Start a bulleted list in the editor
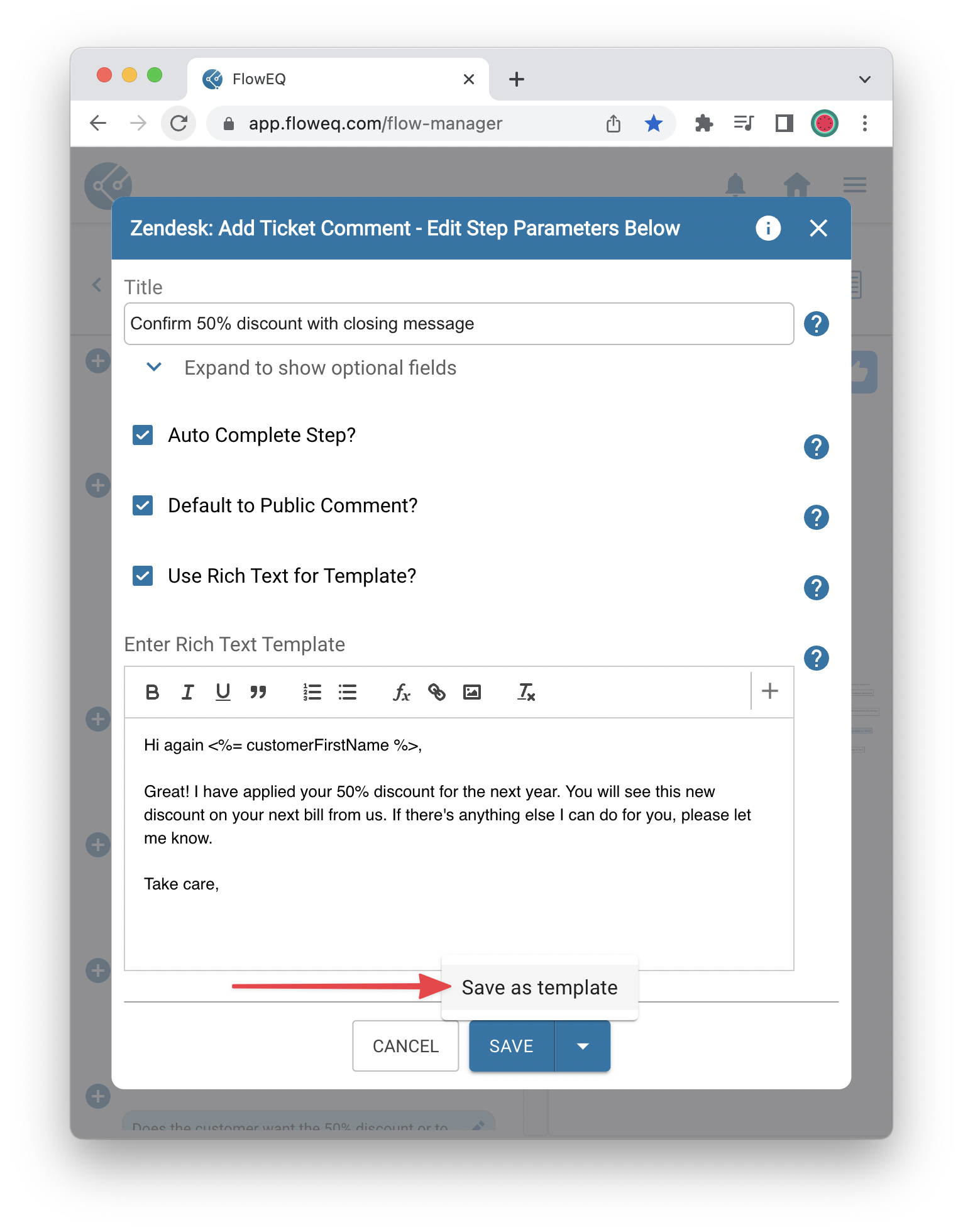The image size is (963, 1232). point(347,692)
